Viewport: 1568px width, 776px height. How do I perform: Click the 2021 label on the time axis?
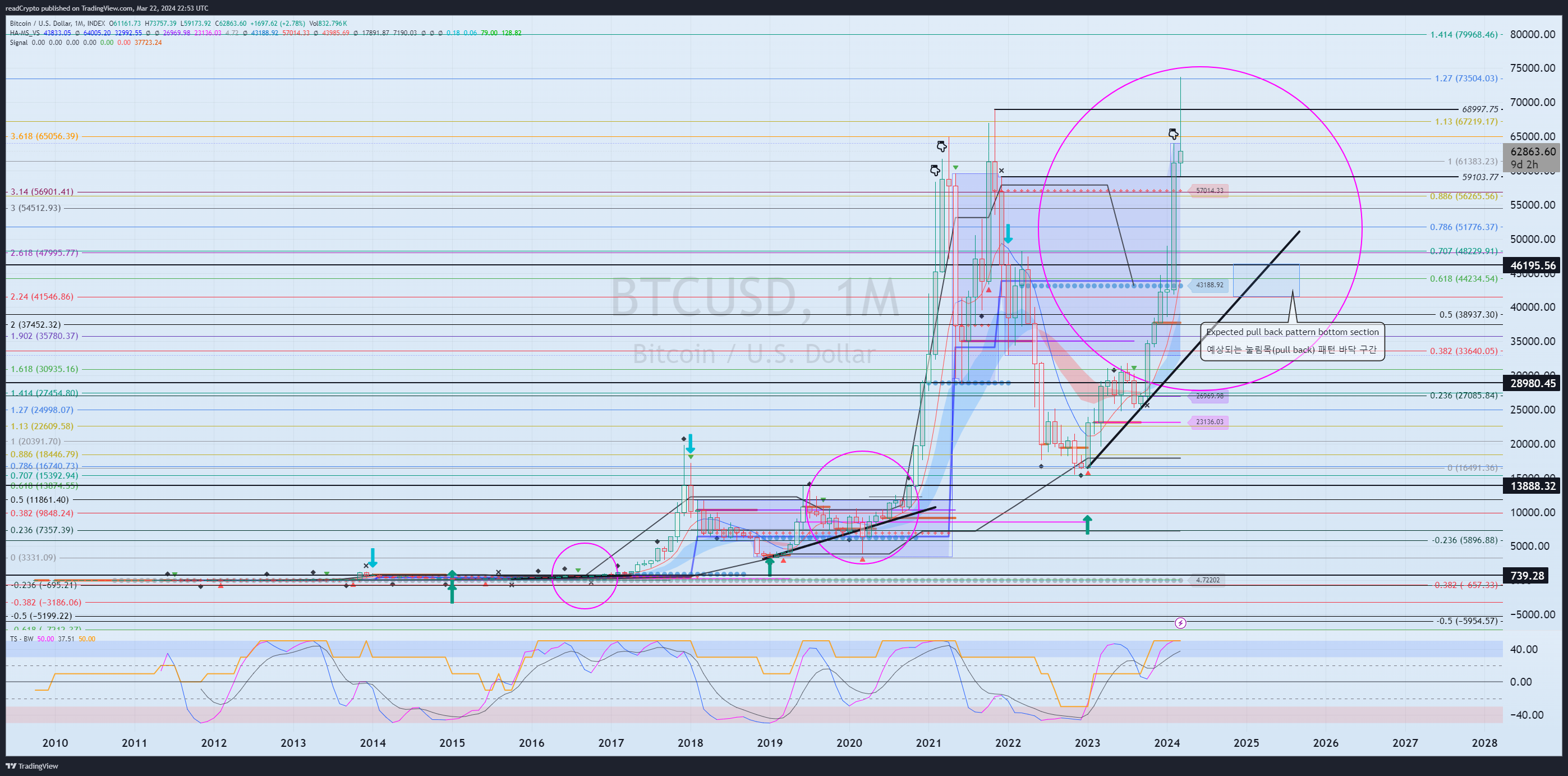point(928,743)
